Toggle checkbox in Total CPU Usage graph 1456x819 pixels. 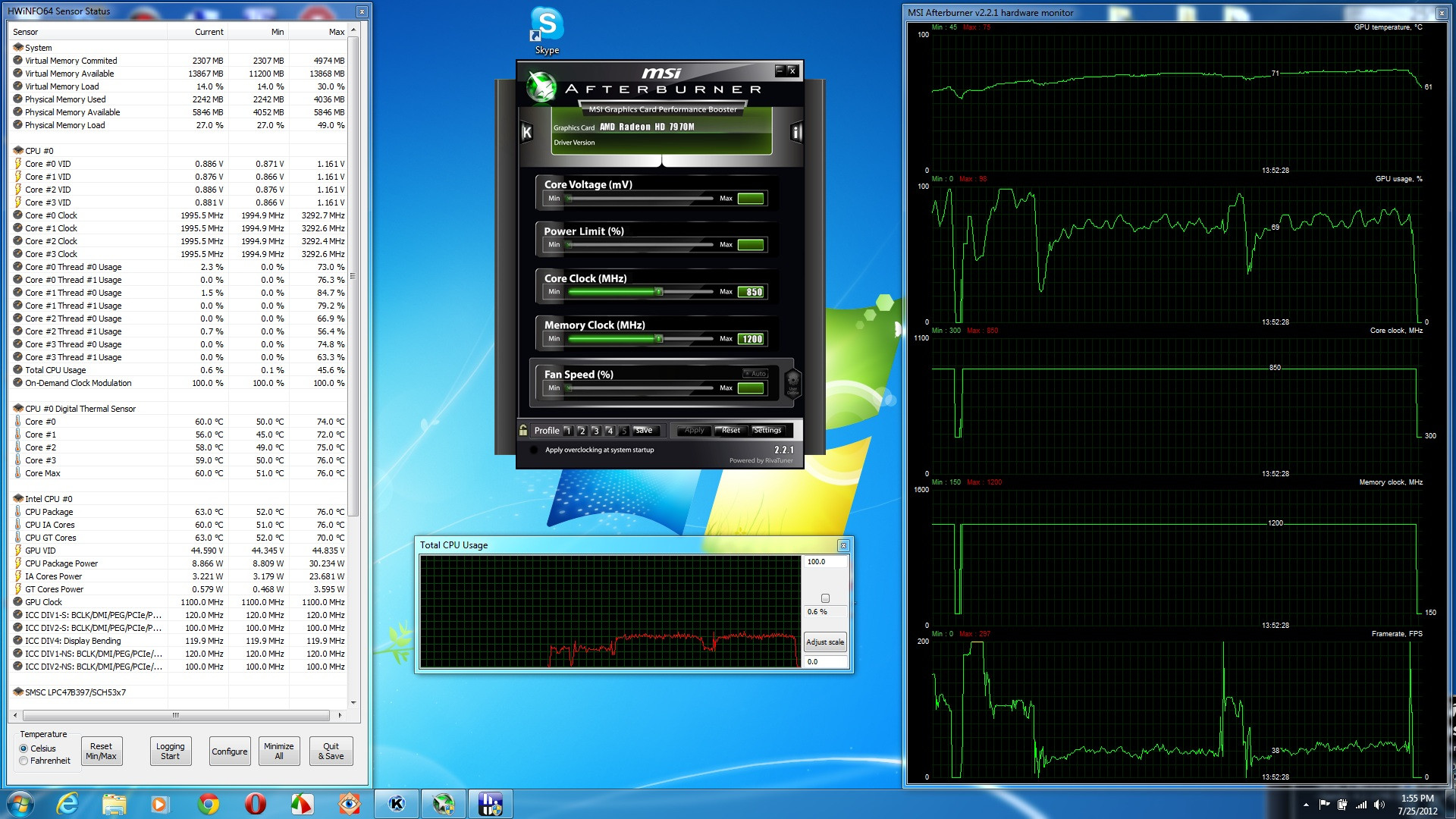(825, 598)
